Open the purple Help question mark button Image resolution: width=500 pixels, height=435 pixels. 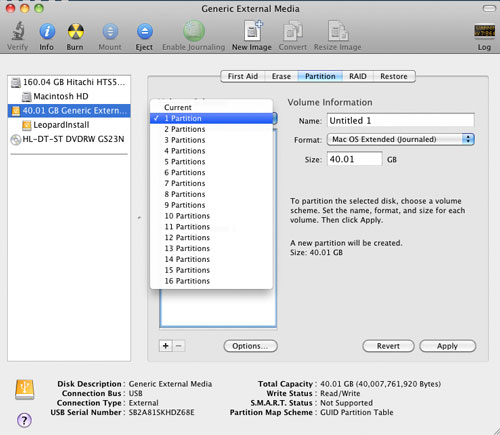point(24,420)
